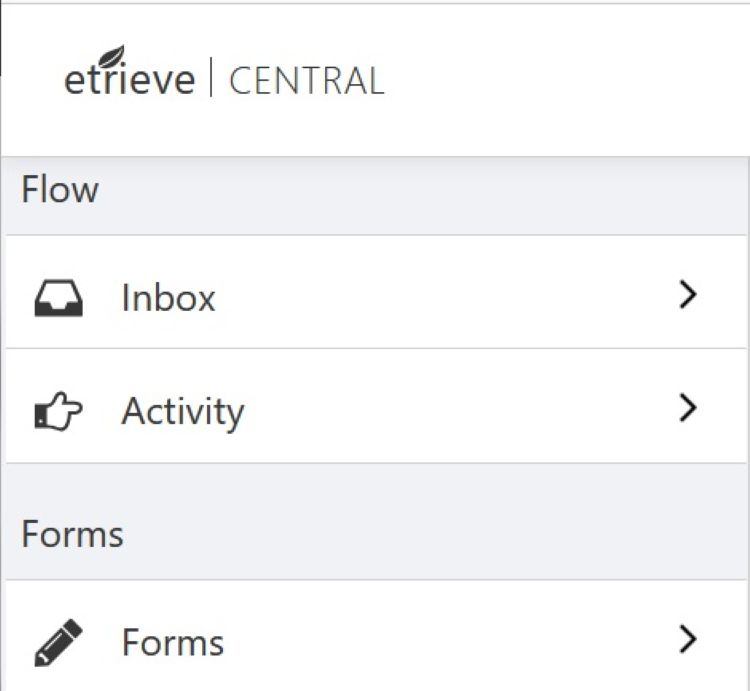Click the etrieve logo wordmark

(129, 80)
